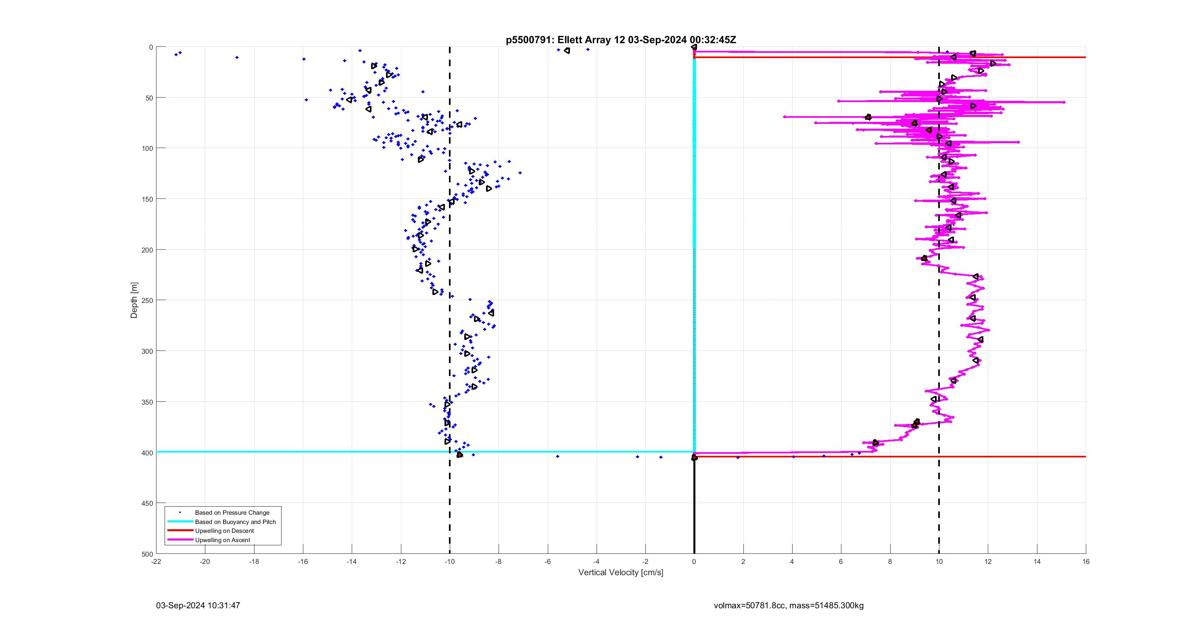
Task: Click the 'volmax=50781.8cc, mass=51485.300kg' footer text
Action: tap(789, 605)
